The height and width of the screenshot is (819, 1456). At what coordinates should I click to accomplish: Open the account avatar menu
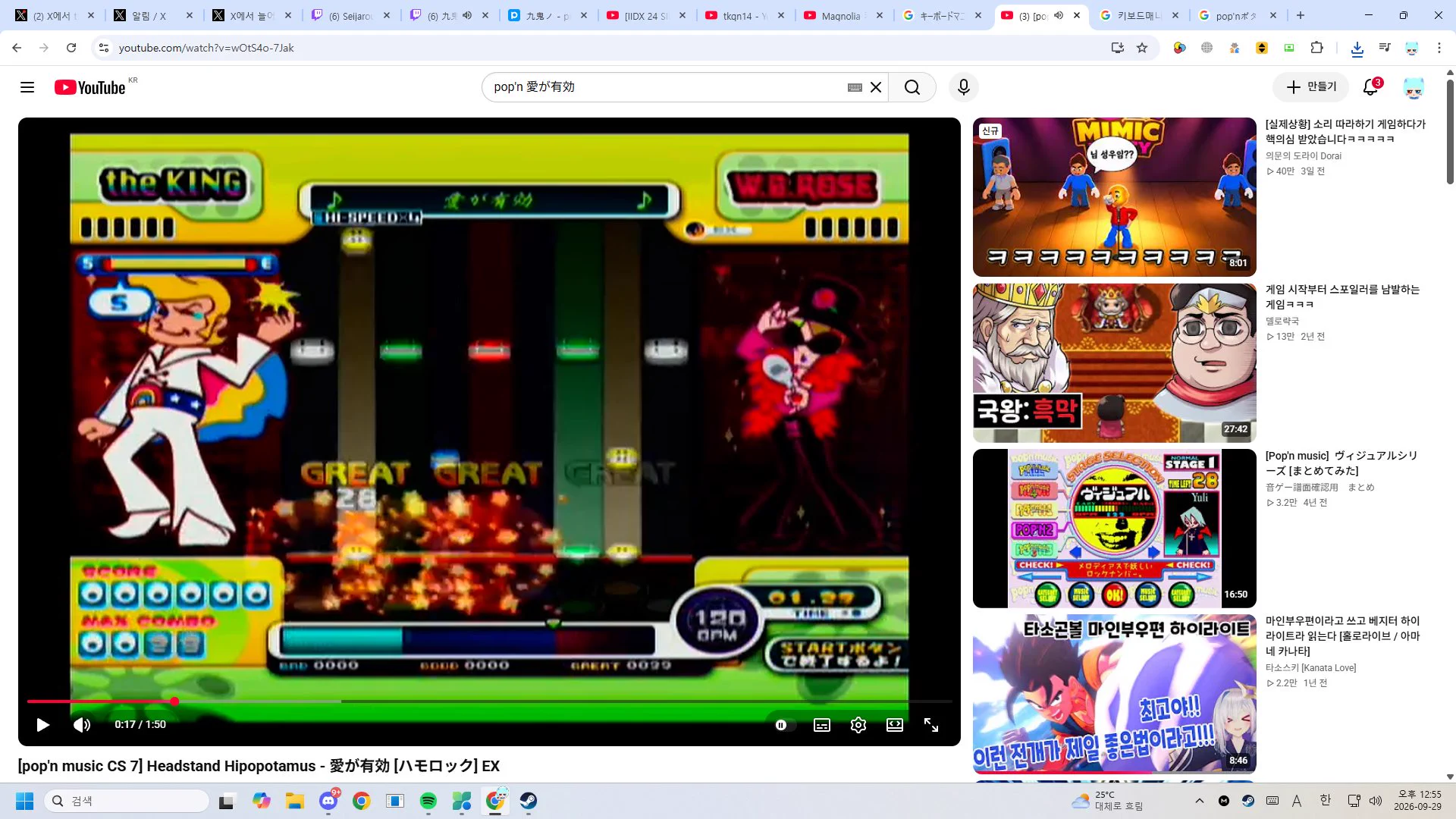point(1414,87)
